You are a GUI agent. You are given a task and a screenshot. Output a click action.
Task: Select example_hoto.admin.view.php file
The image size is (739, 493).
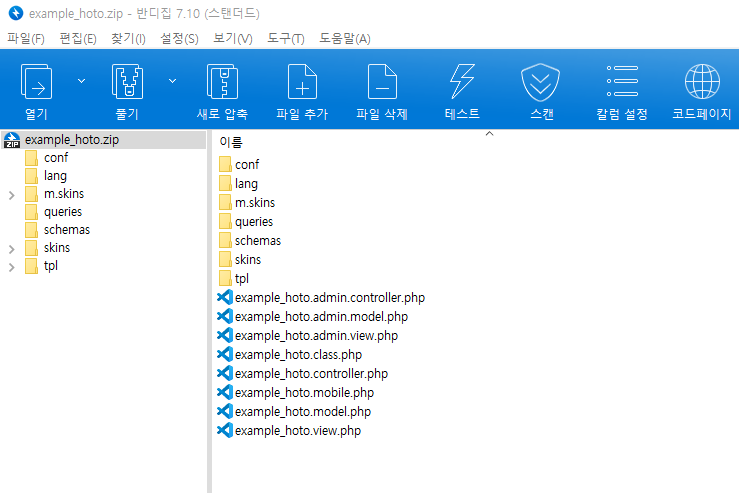point(307,336)
